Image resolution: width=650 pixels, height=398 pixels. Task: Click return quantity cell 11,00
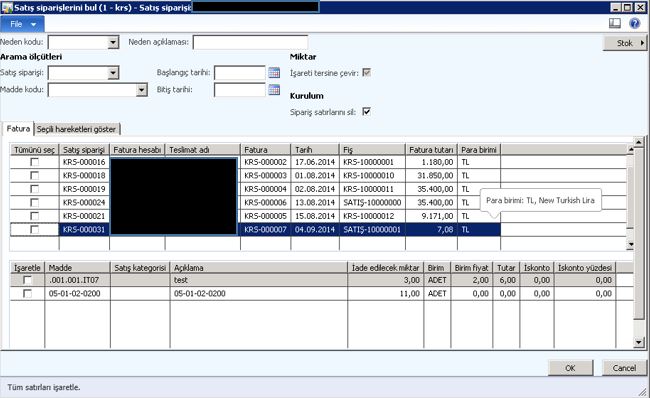pos(386,294)
